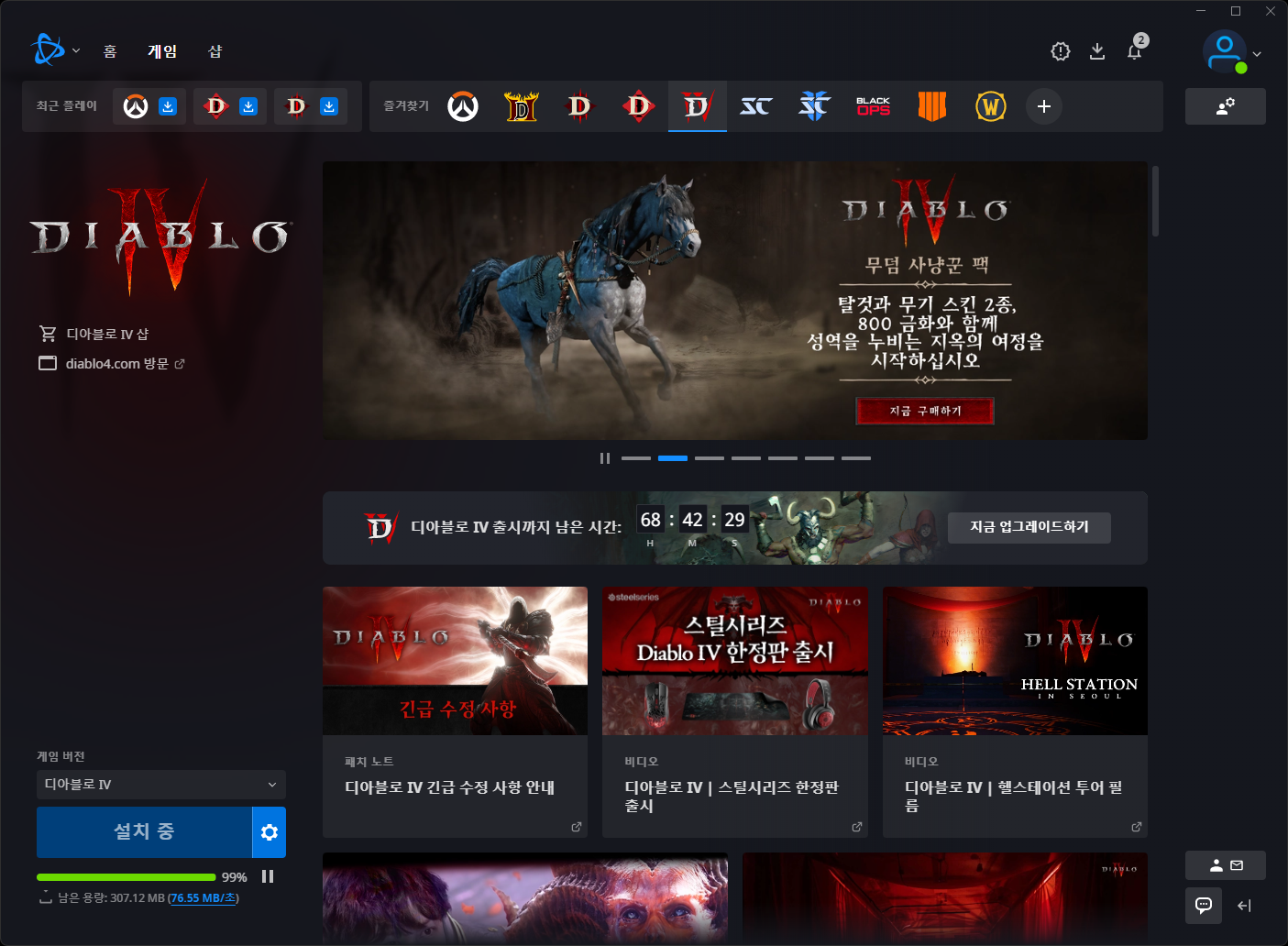Screen dimensions: 1288x946
Task: Select Call of Duty Black Ops 4
Action: coord(932,106)
